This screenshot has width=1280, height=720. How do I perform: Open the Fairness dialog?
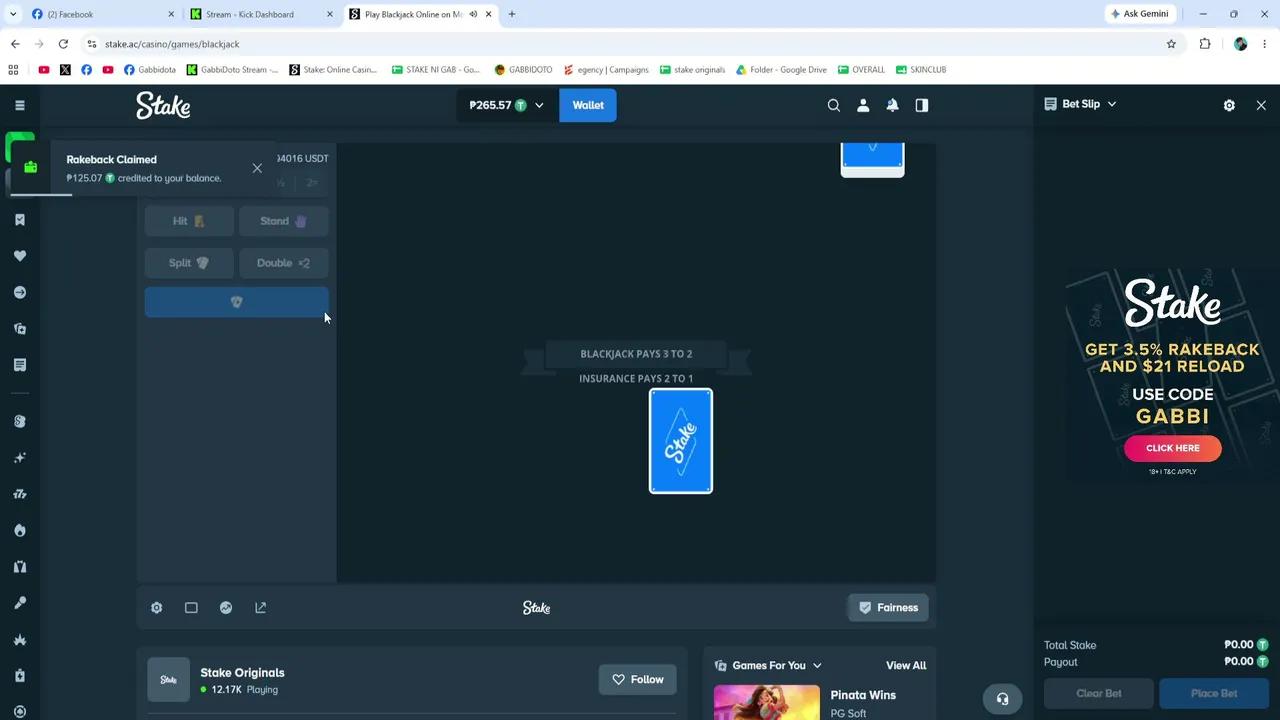[888, 607]
